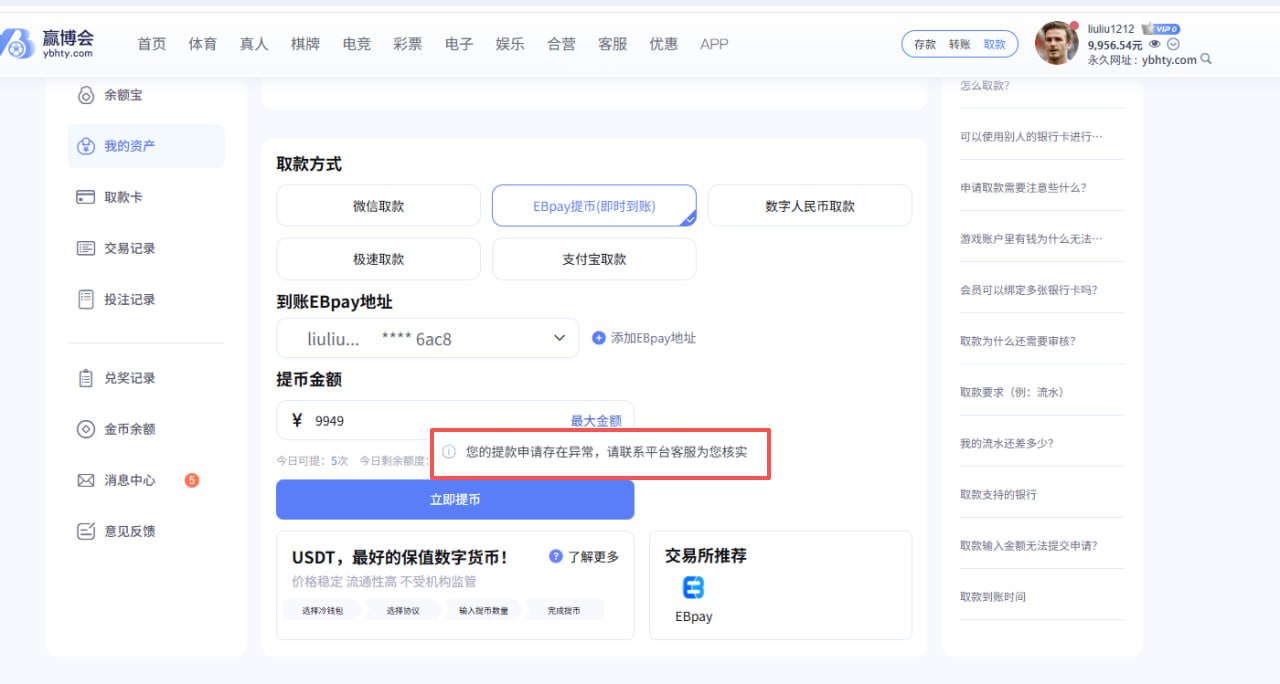Click the 意见反馈 feedback icon
Image resolution: width=1280 pixels, height=684 pixels.
(86, 531)
